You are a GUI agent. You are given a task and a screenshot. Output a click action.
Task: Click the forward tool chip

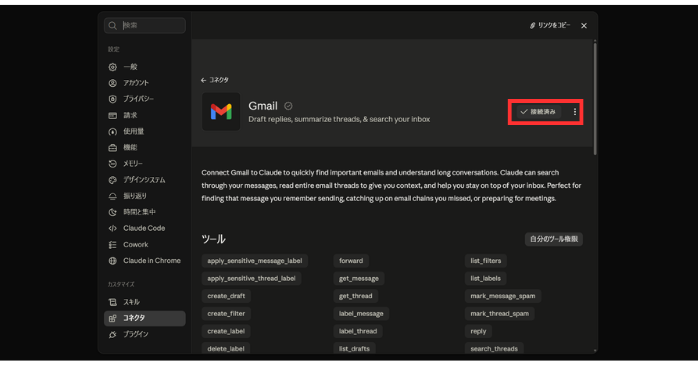(x=351, y=261)
